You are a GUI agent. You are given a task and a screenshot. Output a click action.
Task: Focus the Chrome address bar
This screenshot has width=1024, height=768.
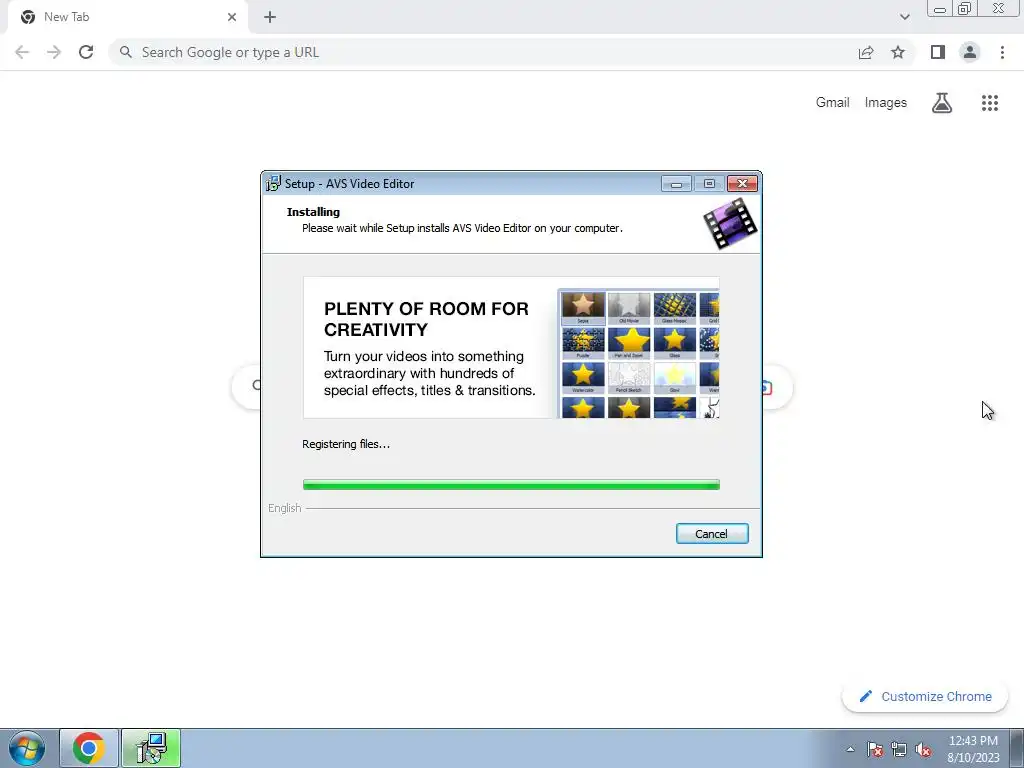[483, 52]
